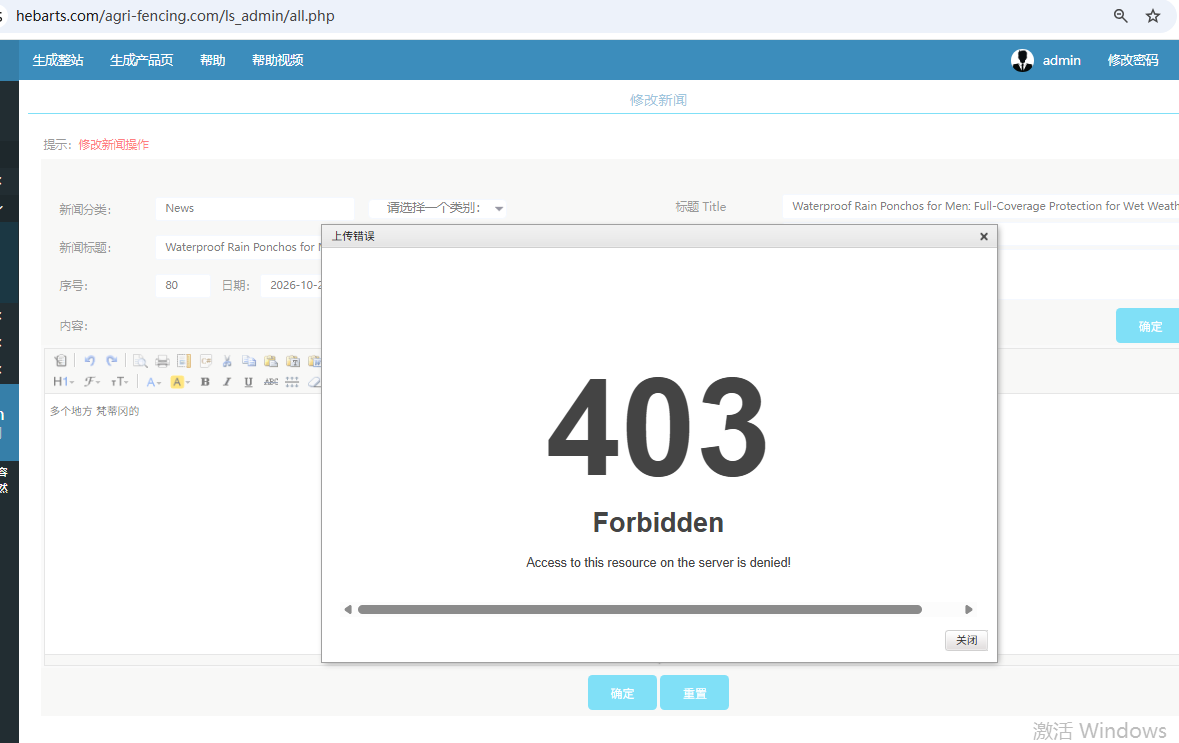
Task: Redo the last undone edit
Action: (x=111, y=361)
